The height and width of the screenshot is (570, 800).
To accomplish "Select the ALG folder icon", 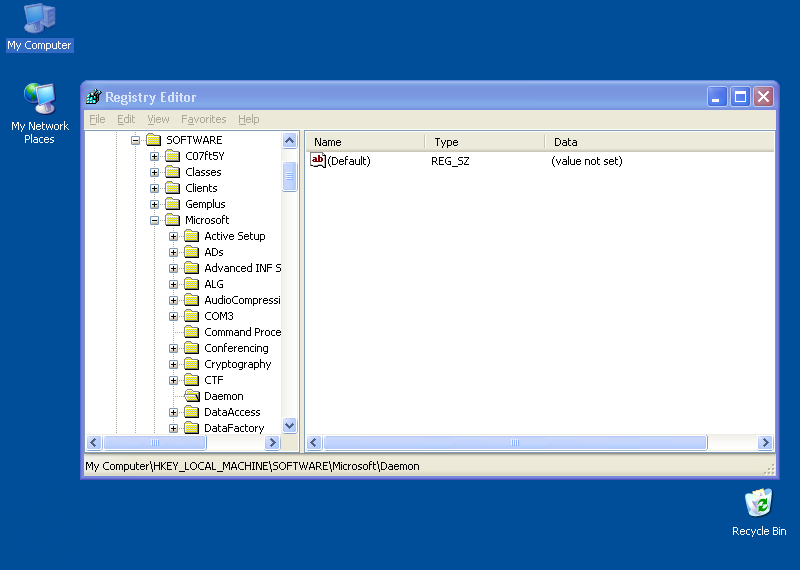I will click(x=192, y=284).
